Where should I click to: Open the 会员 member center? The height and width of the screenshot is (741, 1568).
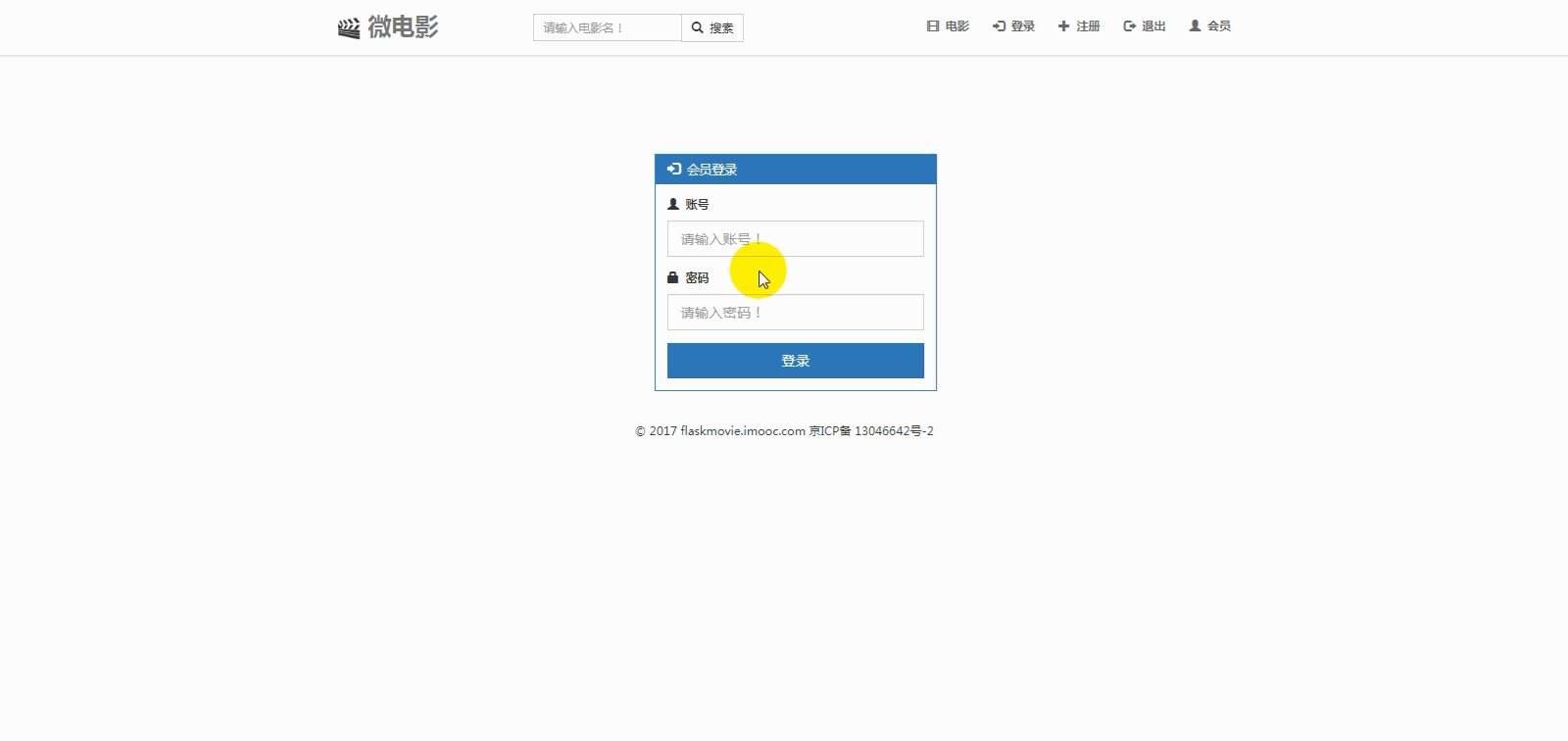click(x=1209, y=26)
